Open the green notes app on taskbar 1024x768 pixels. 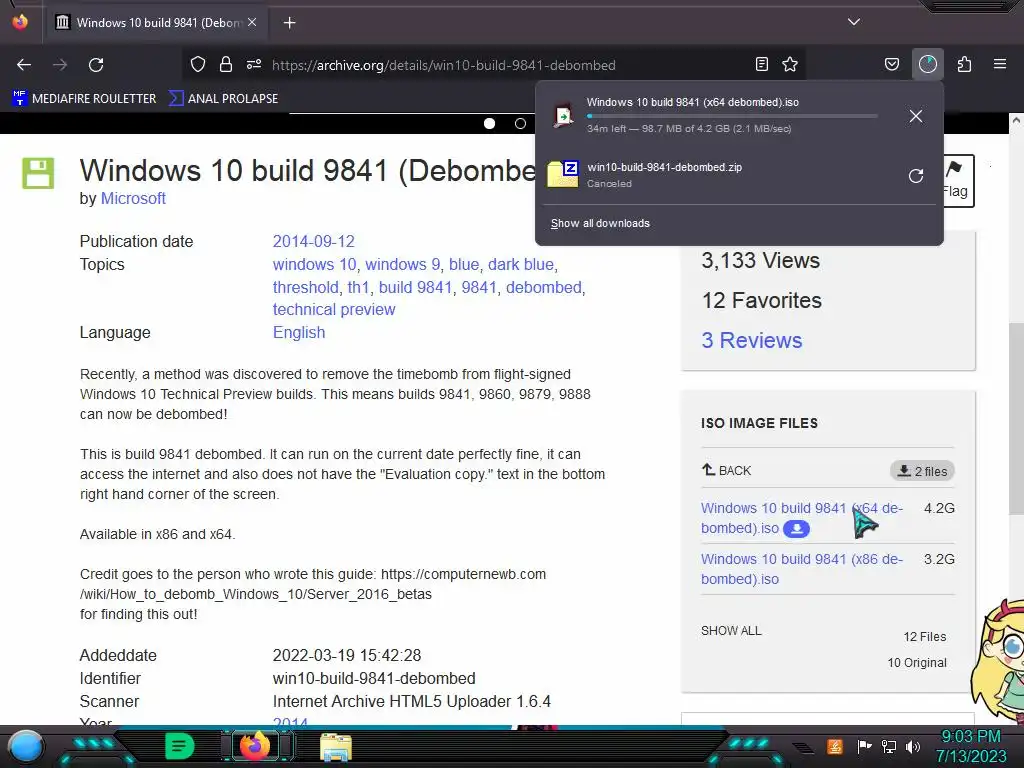180,746
